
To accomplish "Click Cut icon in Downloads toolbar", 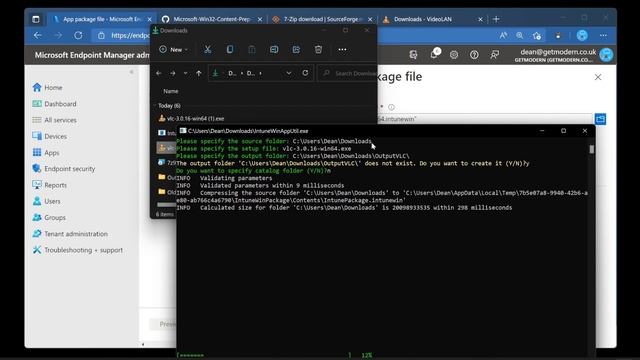I will tap(207, 49).
